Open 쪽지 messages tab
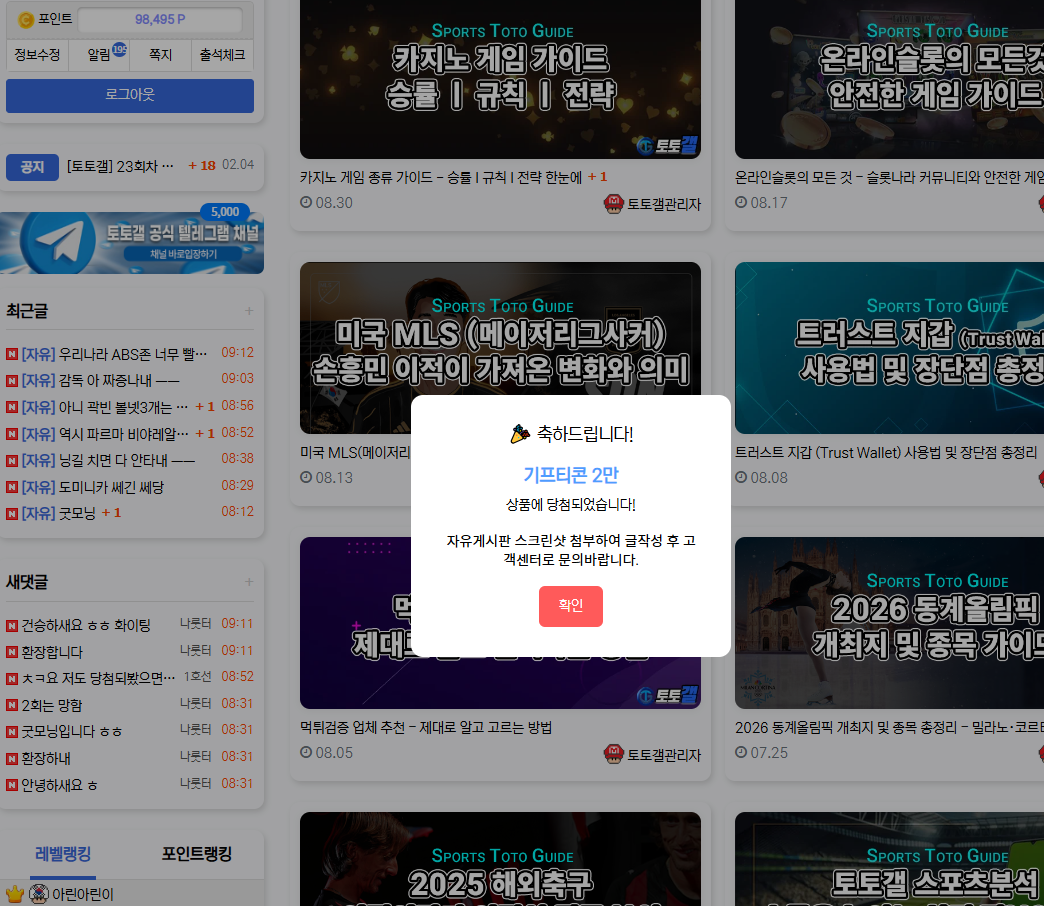 (x=160, y=55)
